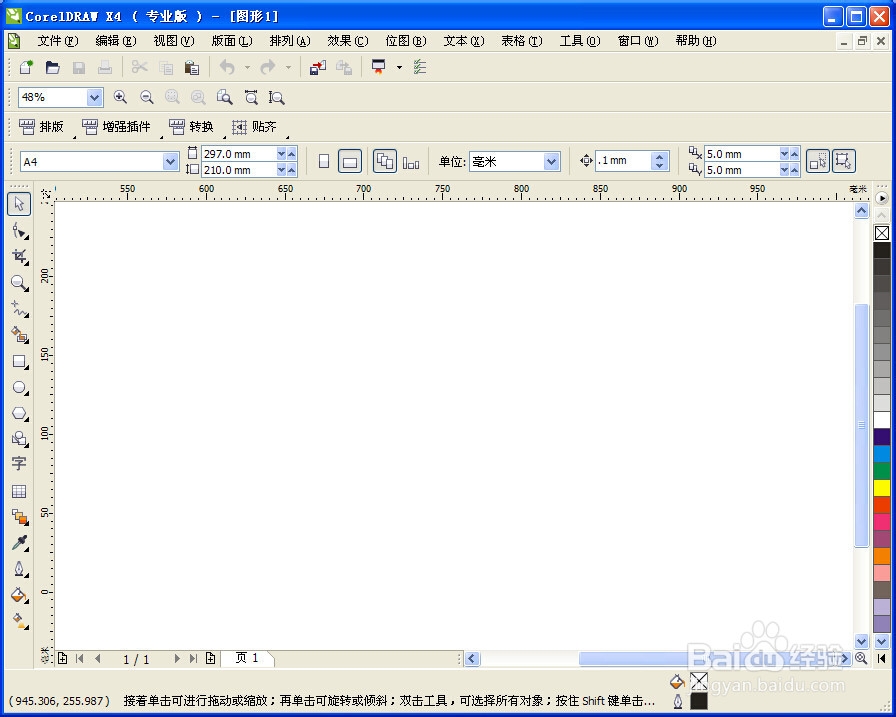Toggle apply layout to current page only
Viewport: 896px width, 717px height.
point(411,163)
